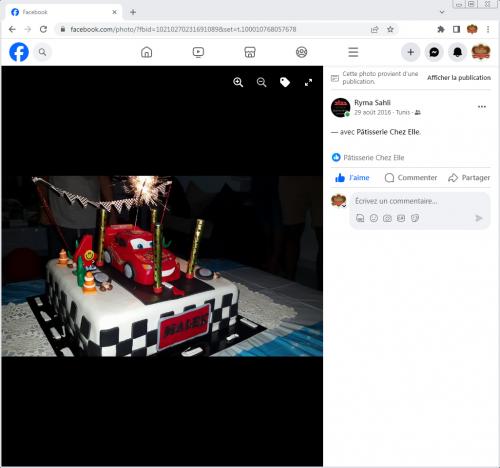500x468 pixels.
Task: Open Ryma Sahli profile name
Action: point(372,103)
